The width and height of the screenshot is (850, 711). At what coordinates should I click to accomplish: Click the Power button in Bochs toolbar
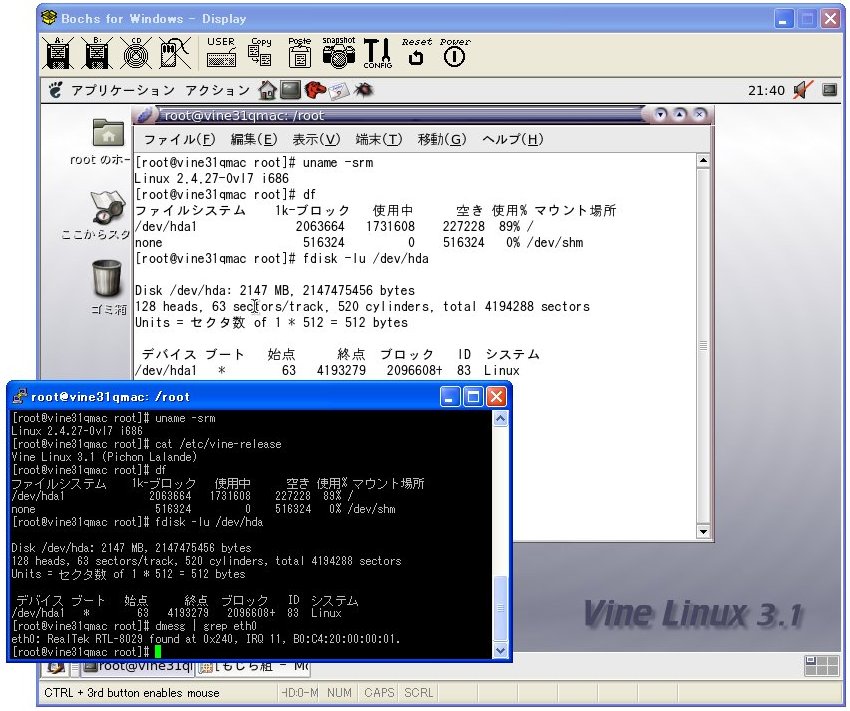point(455,52)
